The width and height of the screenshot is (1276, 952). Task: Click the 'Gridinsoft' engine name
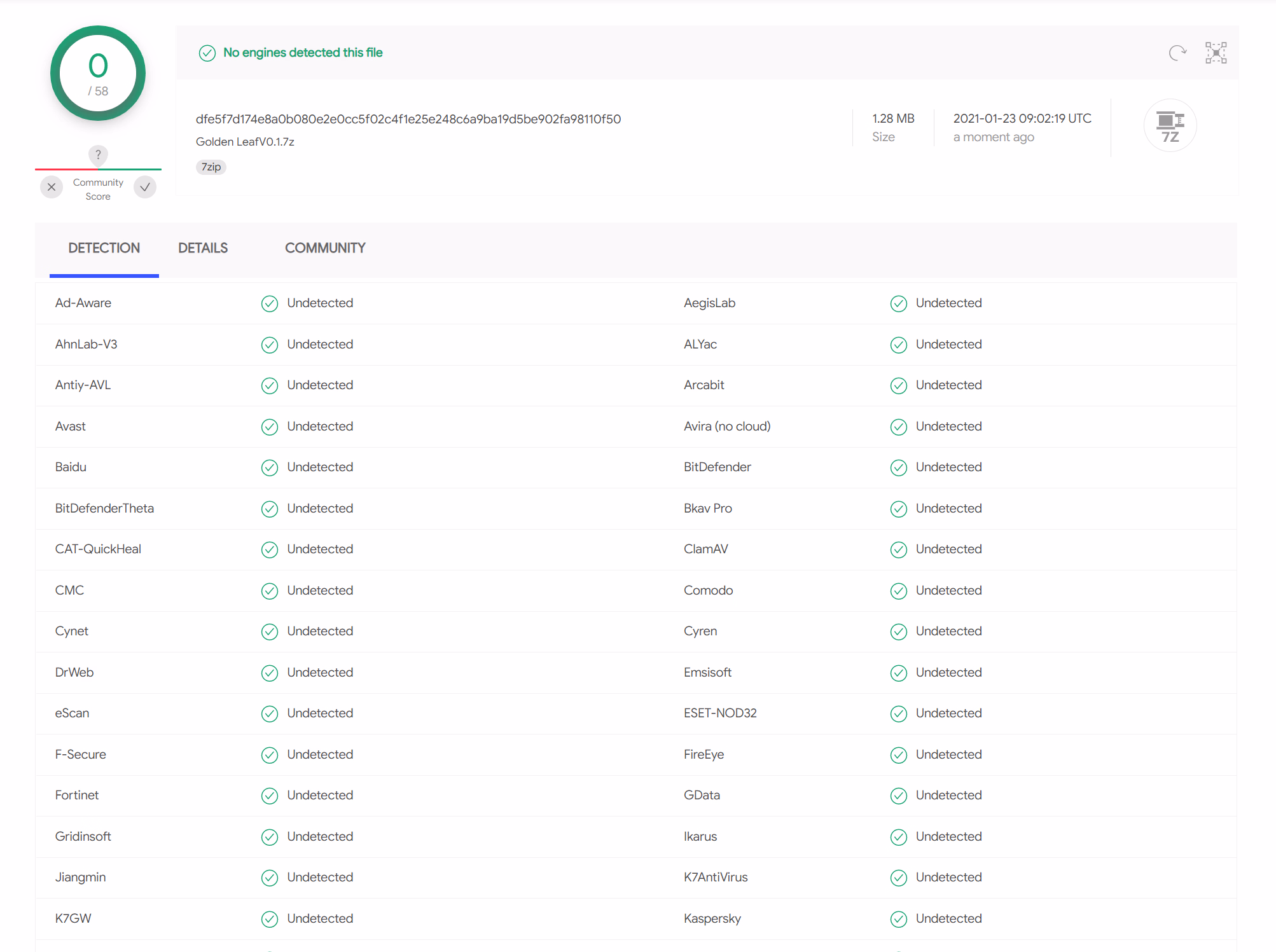coord(83,836)
